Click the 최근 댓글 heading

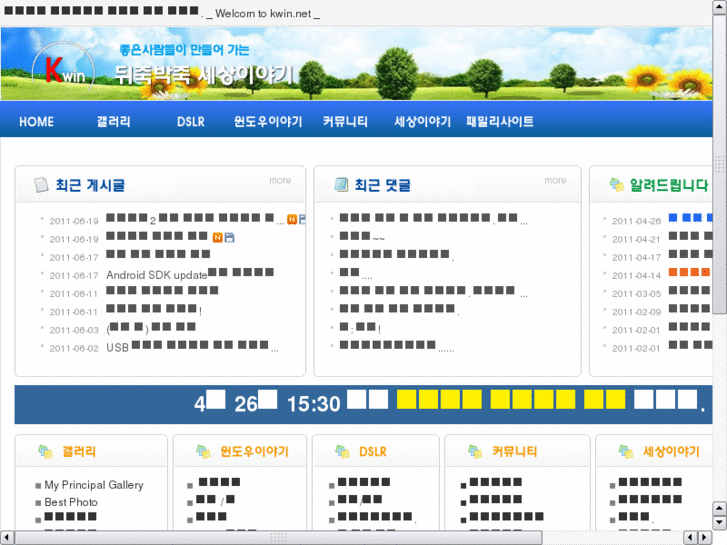(x=383, y=185)
